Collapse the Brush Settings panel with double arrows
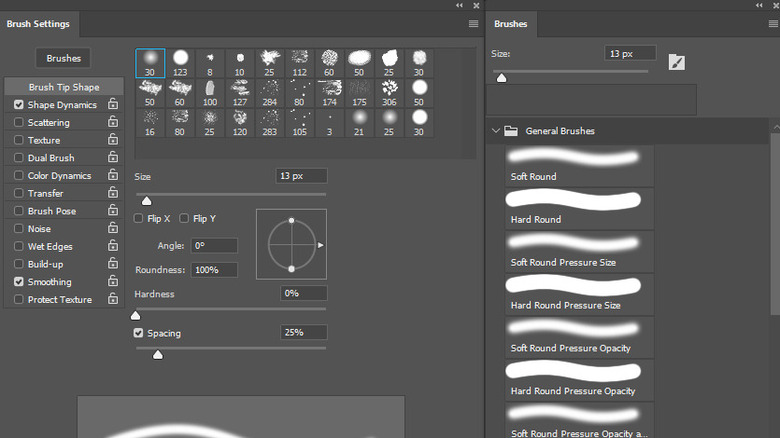 pyautogui.click(x=460, y=5)
